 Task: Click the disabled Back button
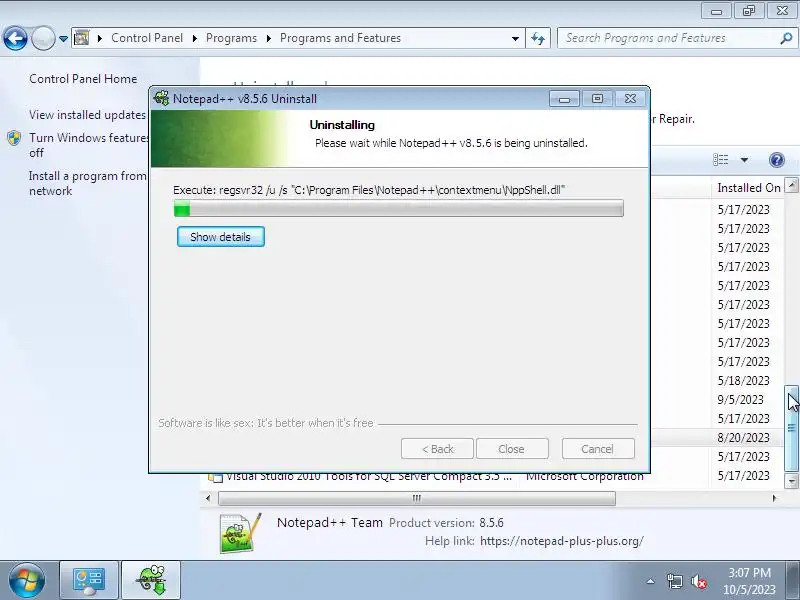tap(437, 449)
